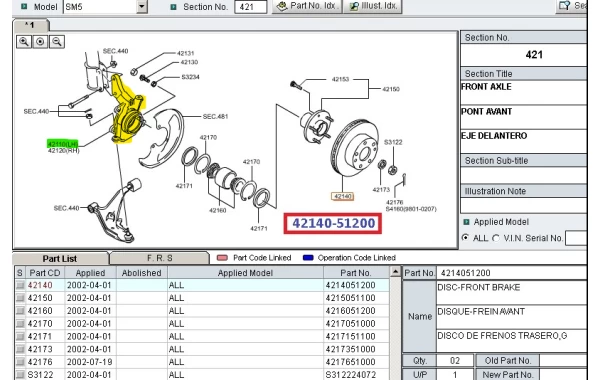Check the box for part 42140 row

click(20, 285)
